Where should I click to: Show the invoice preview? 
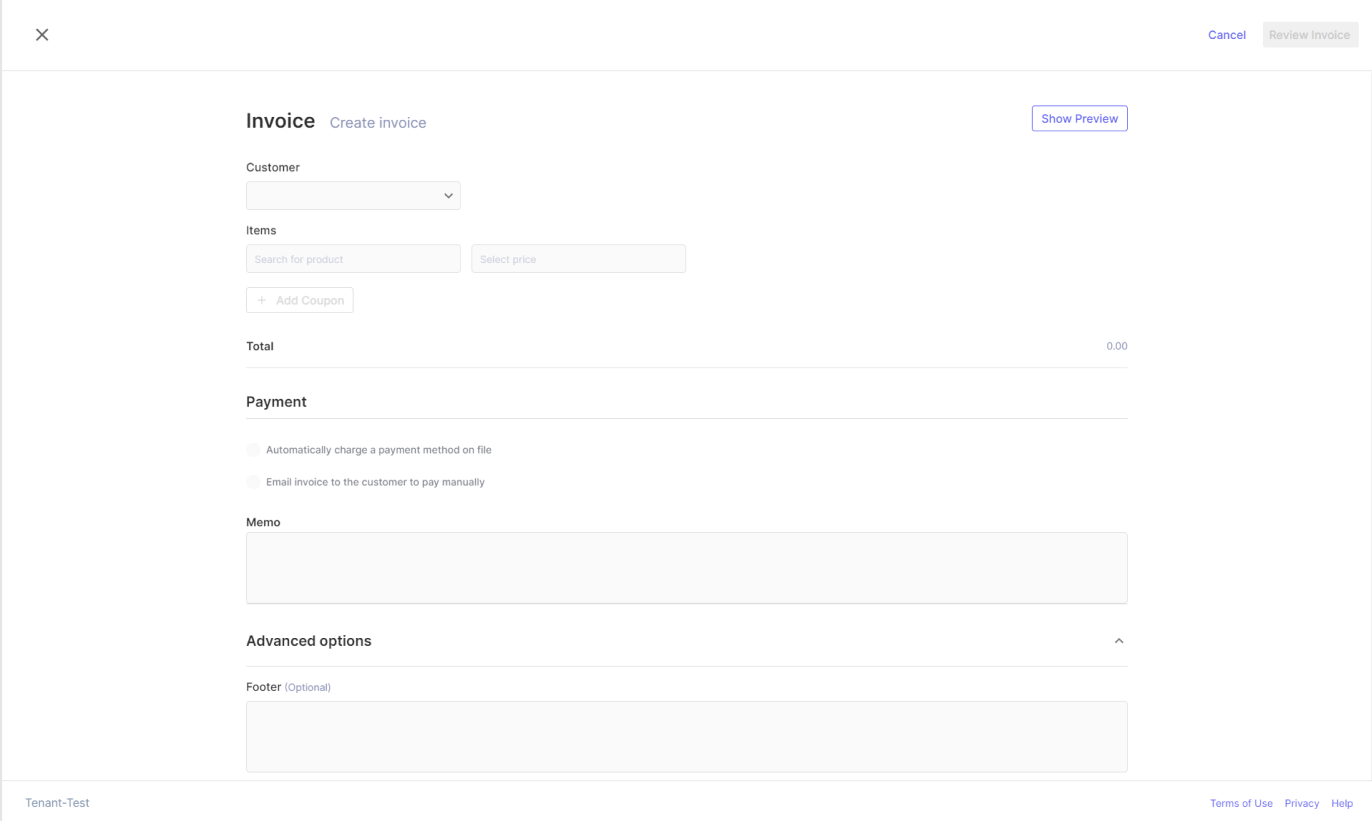(1079, 118)
